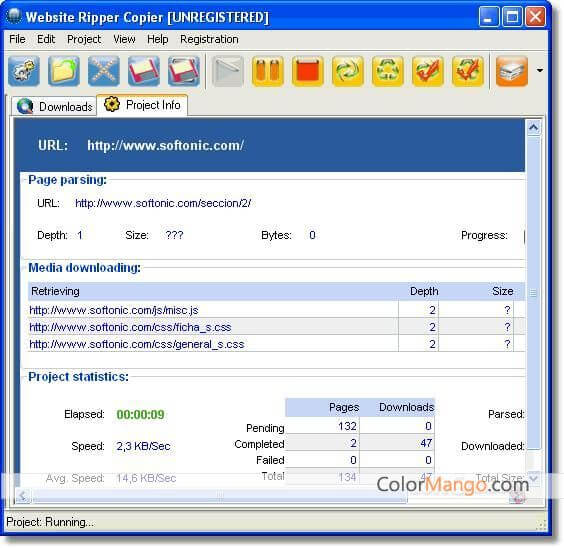Maximize the Website Ripper Copier window

(x=512, y=17)
